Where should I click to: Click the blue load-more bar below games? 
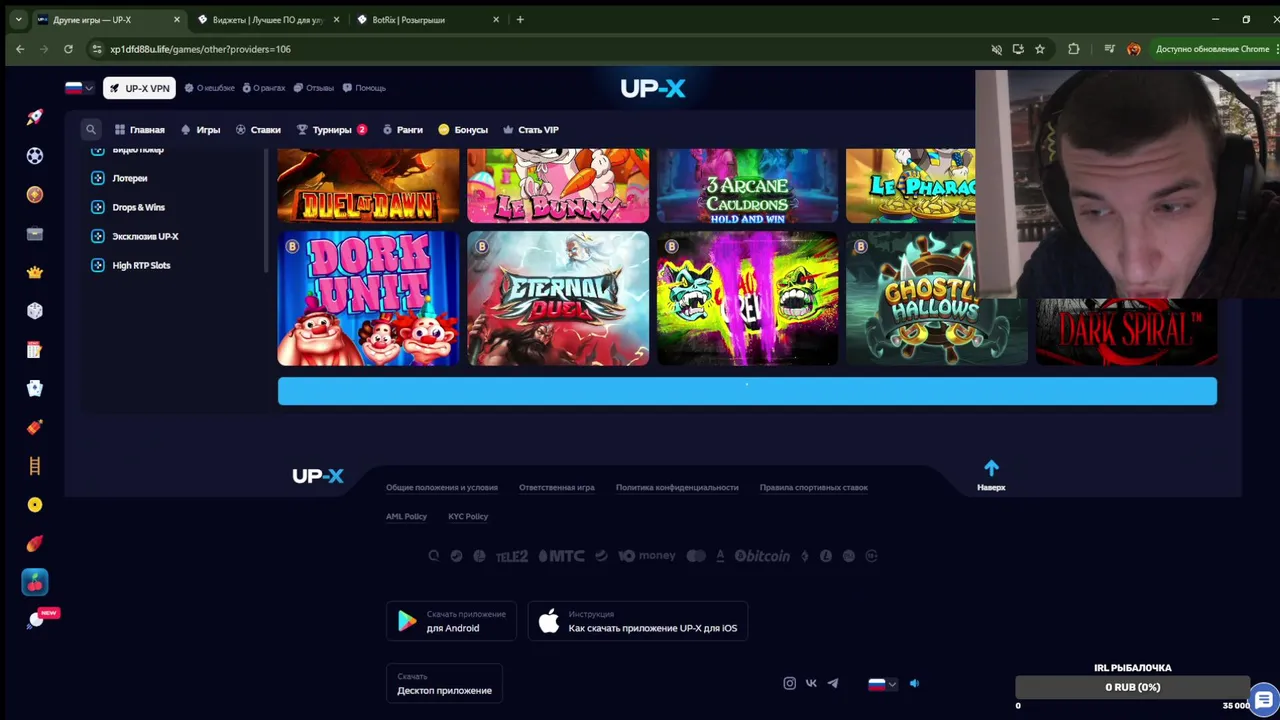(x=747, y=391)
